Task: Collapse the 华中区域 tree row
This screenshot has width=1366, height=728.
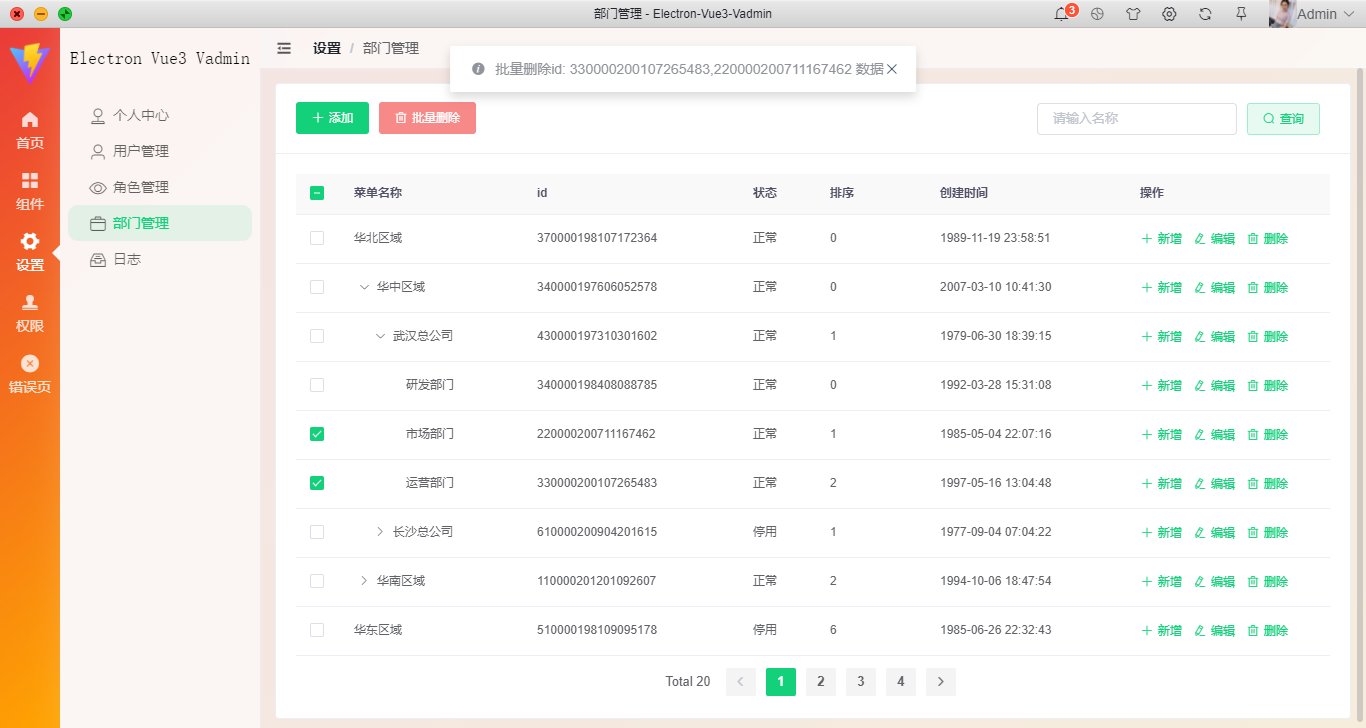Action: pyautogui.click(x=364, y=287)
